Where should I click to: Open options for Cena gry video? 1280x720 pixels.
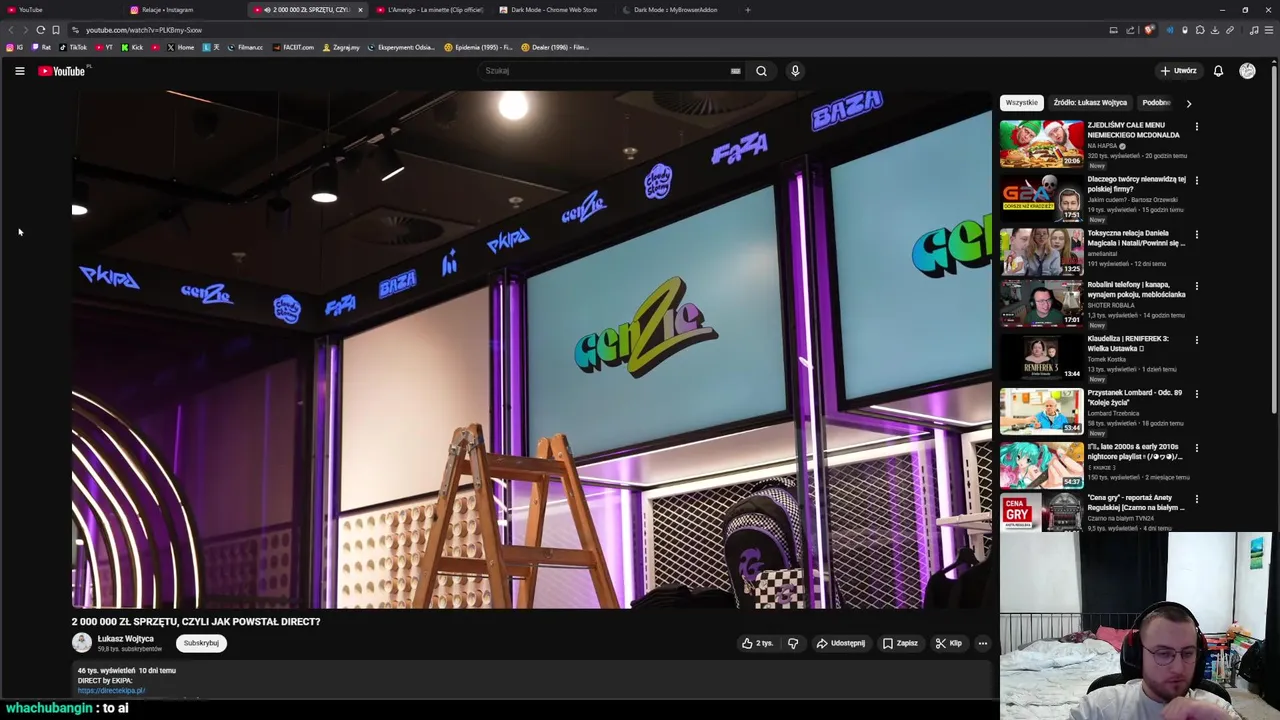click(x=1196, y=499)
